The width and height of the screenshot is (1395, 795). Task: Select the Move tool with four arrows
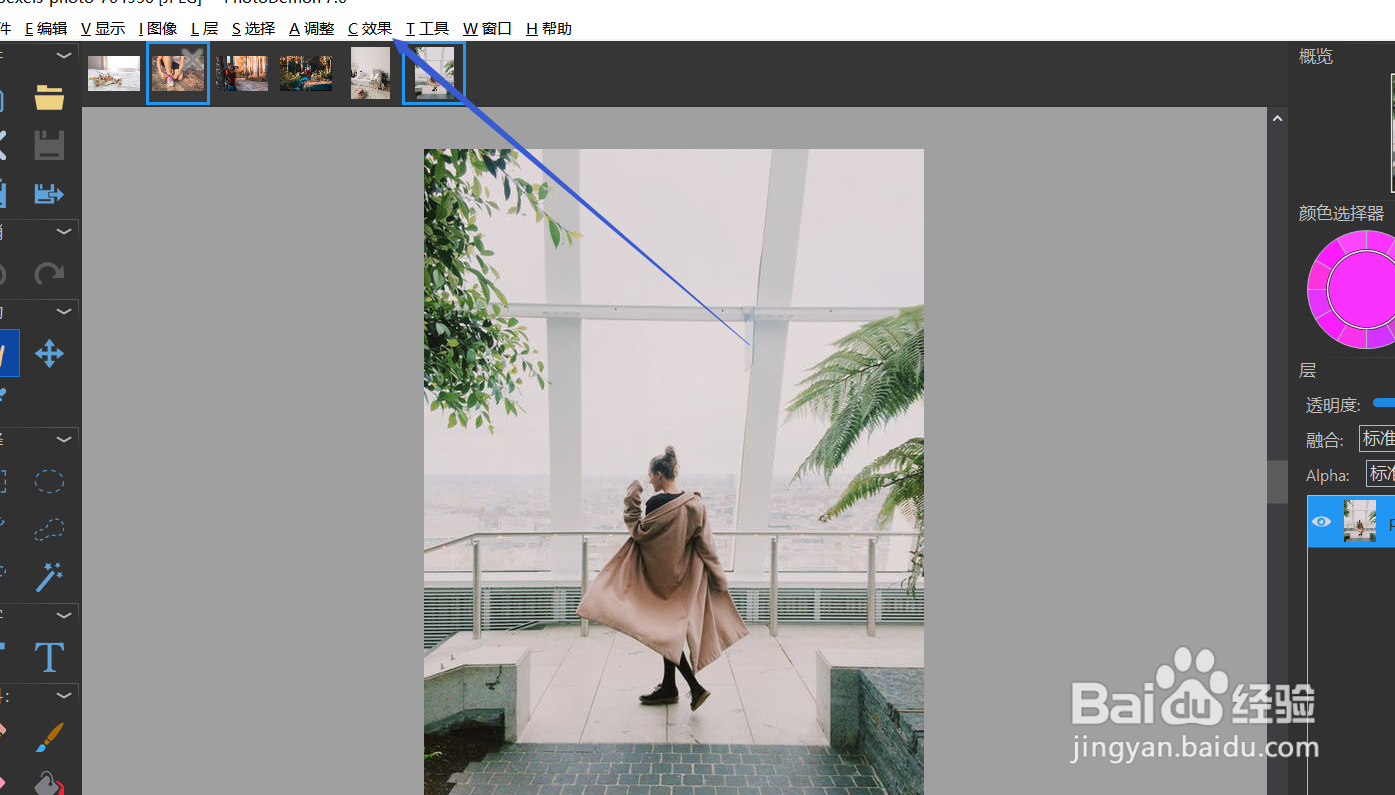[x=49, y=353]
